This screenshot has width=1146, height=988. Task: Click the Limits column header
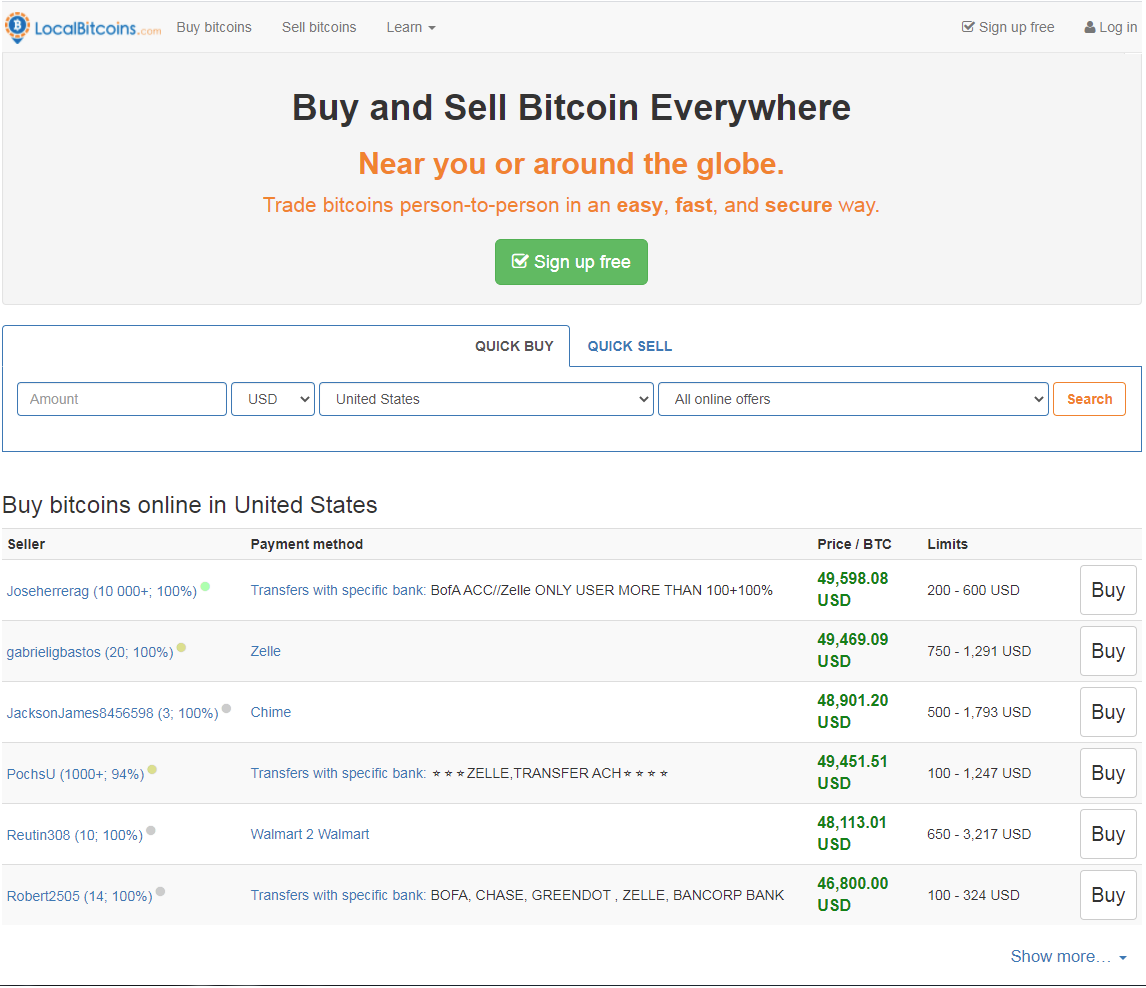coord(947,544)
